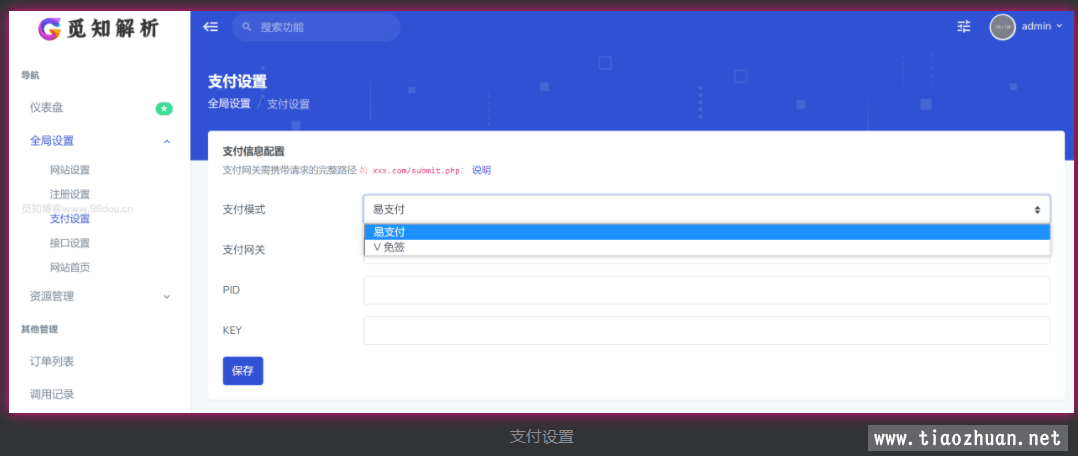The image size is (1078, 456).
Task: Open the 支付模式 select box
Action: (x=706, y=209)
